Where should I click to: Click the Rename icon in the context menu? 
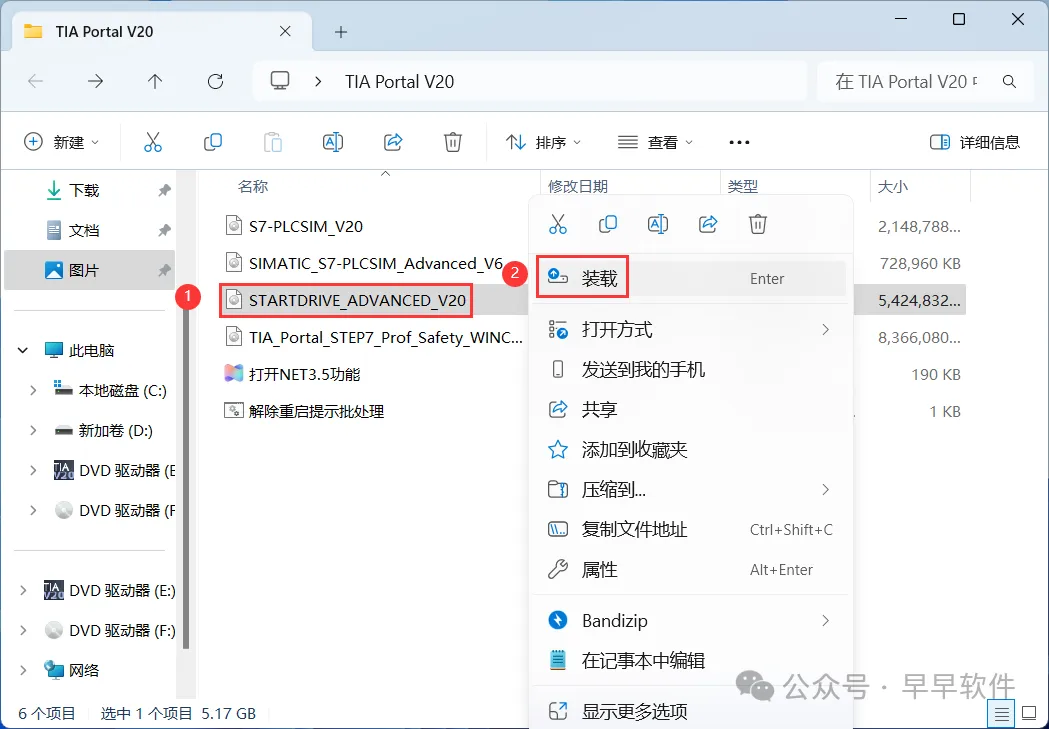pyautogui.click(x=658, y=224)
